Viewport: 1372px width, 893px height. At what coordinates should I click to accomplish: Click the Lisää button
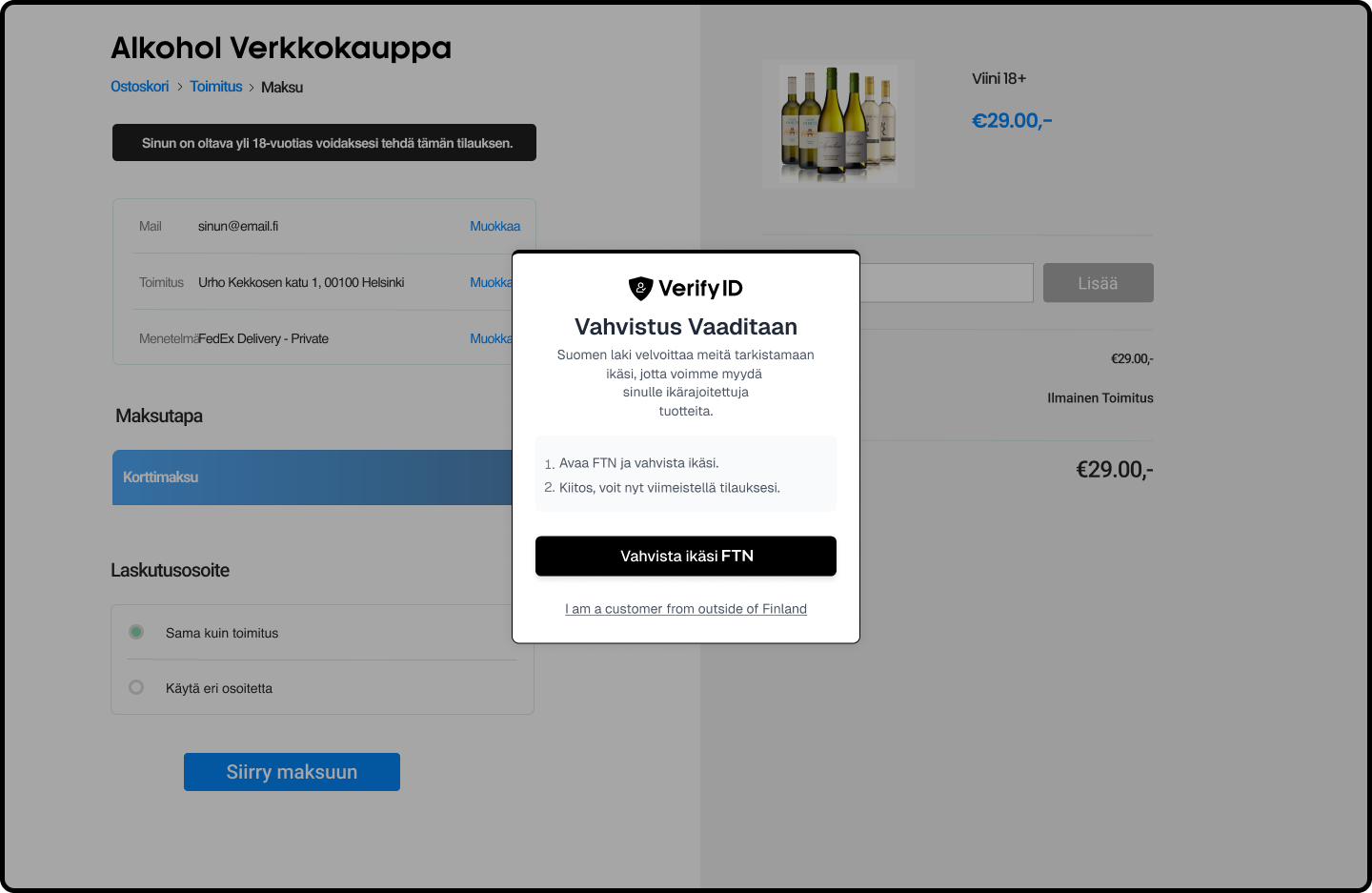[x=1098, y=283]
